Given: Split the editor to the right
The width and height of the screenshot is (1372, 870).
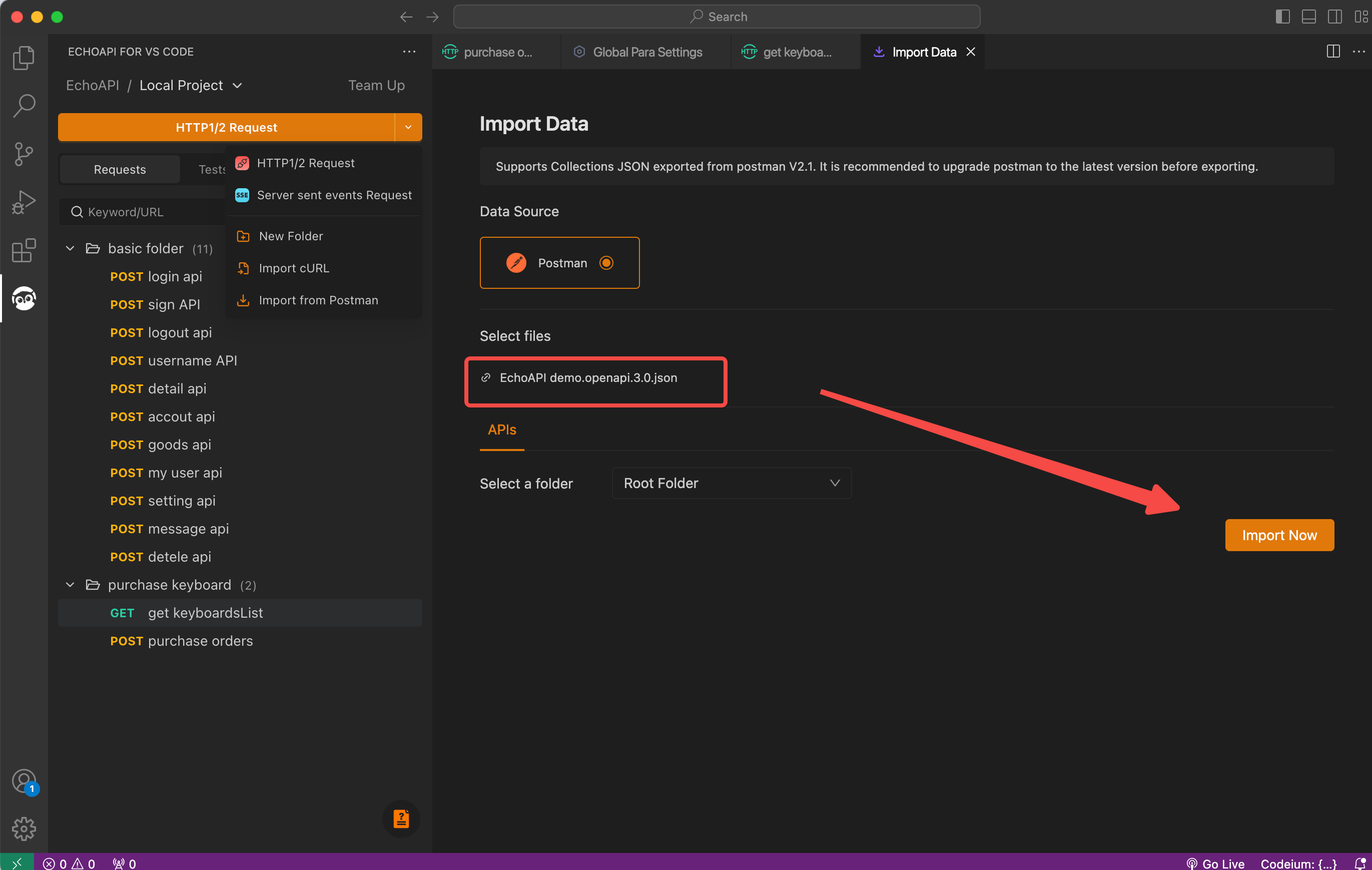Looking at the screenshot, I should (x=1333, y=52).
